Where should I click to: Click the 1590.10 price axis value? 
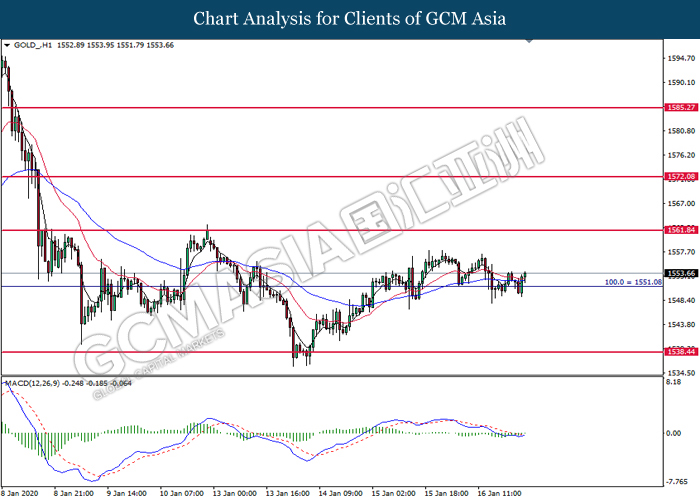pyautogui.click(x=681, y=82)
